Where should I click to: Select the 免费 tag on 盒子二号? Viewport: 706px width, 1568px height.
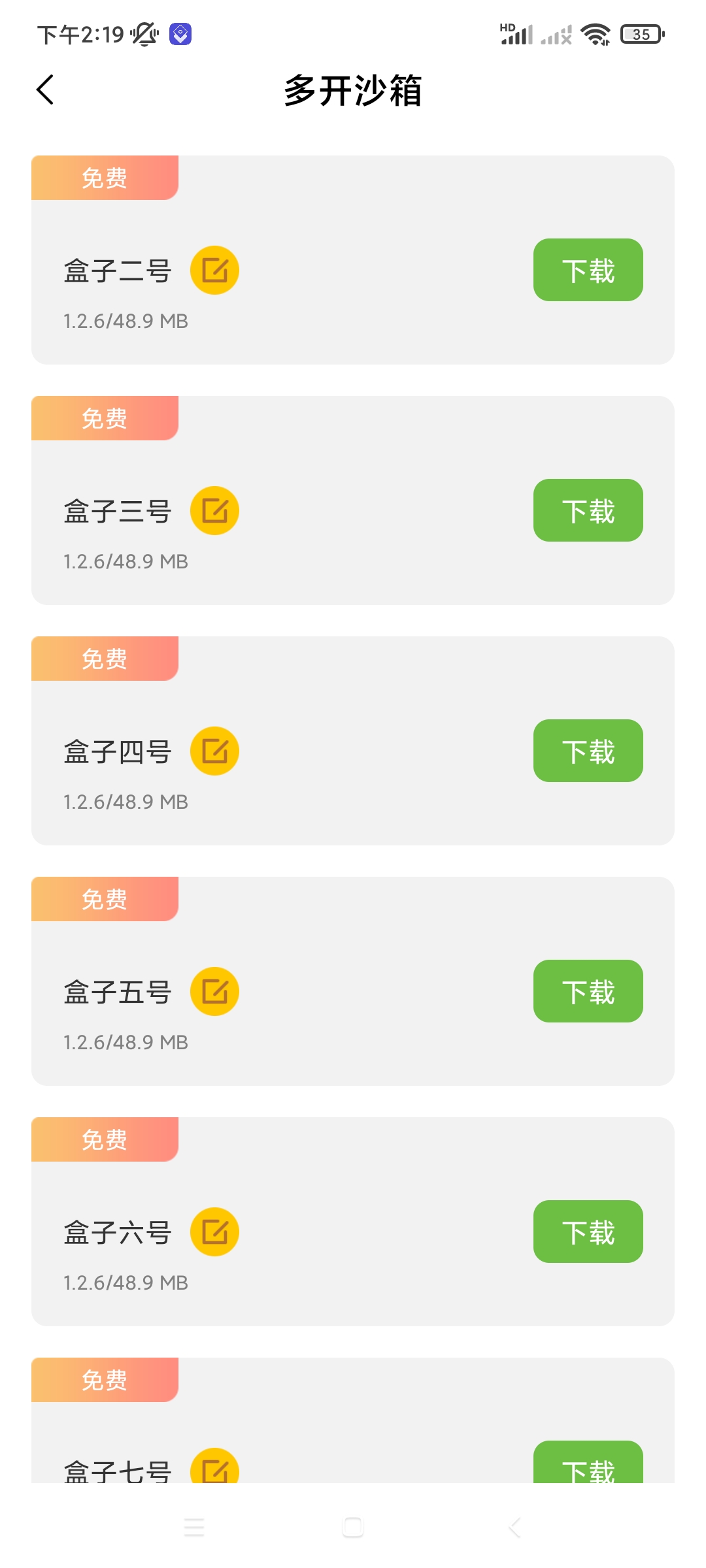point(105,178)
